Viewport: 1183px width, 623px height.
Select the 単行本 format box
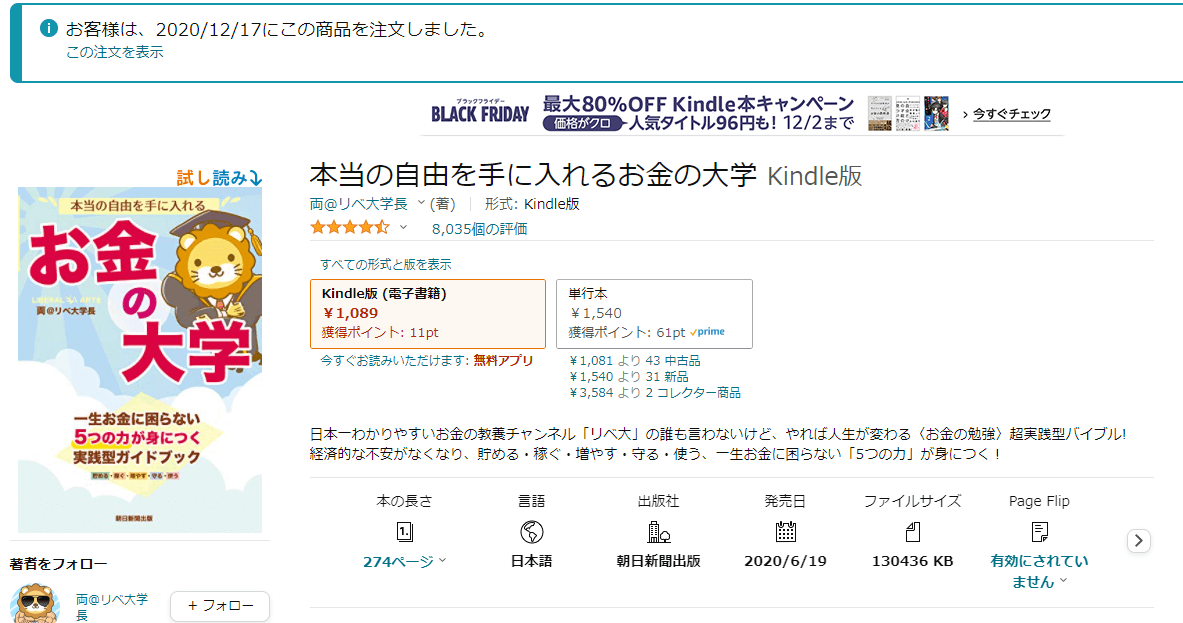(x=654, y=314)
